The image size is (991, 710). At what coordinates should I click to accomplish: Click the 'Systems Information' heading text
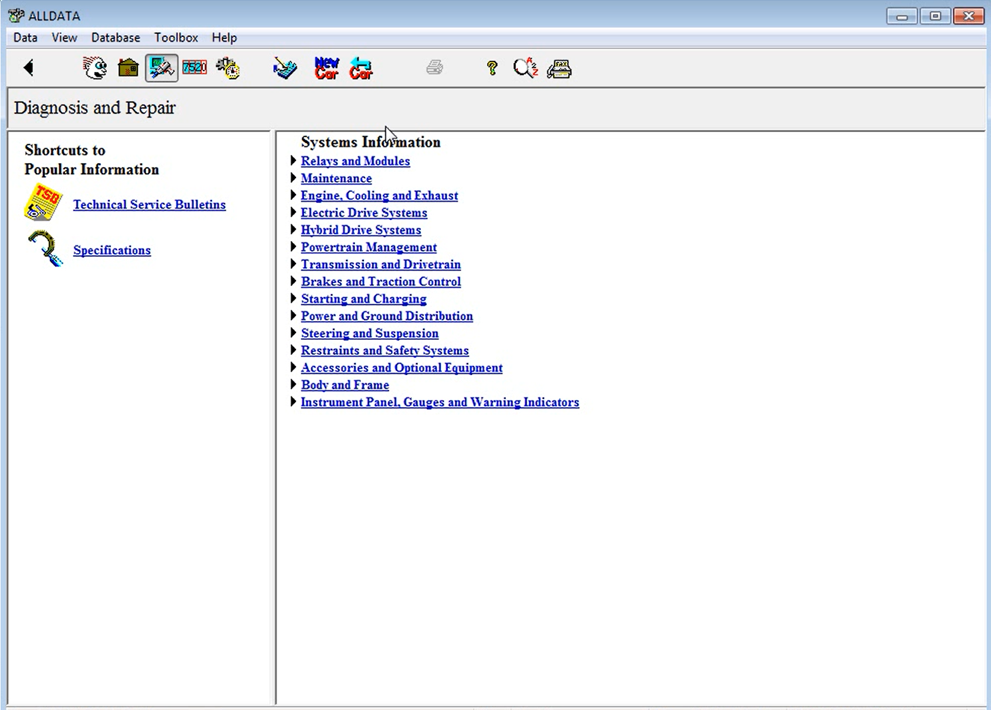(370, 142)
